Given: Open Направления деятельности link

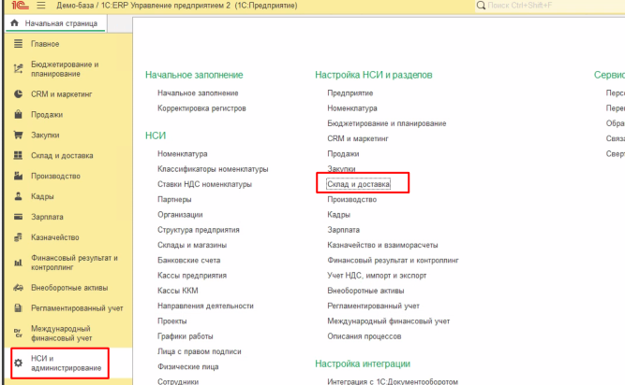Looking at the screenshot, I should tap(205, 306).
